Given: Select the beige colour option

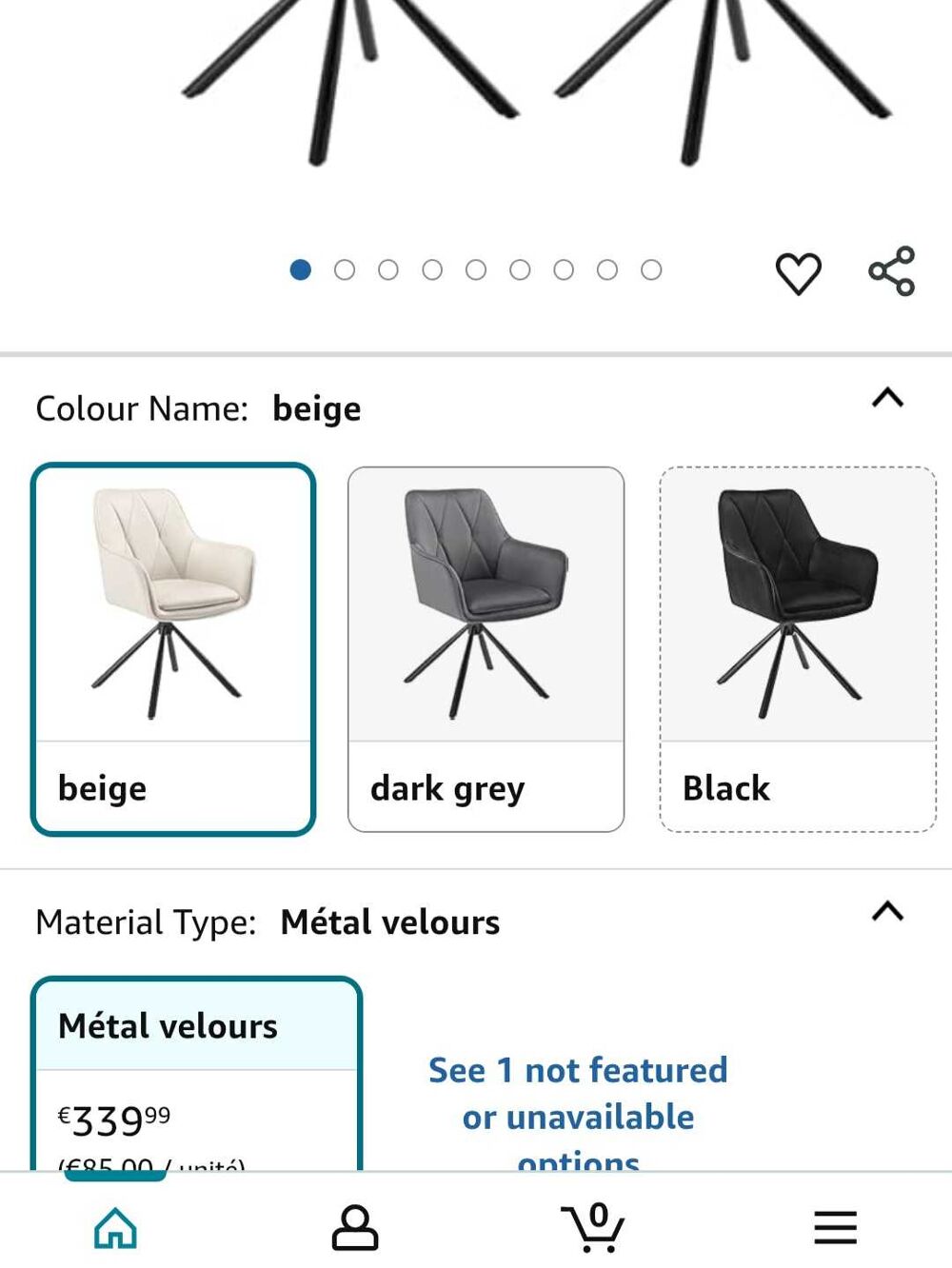Looking at the screenshot, I should (x=173, y=649).
